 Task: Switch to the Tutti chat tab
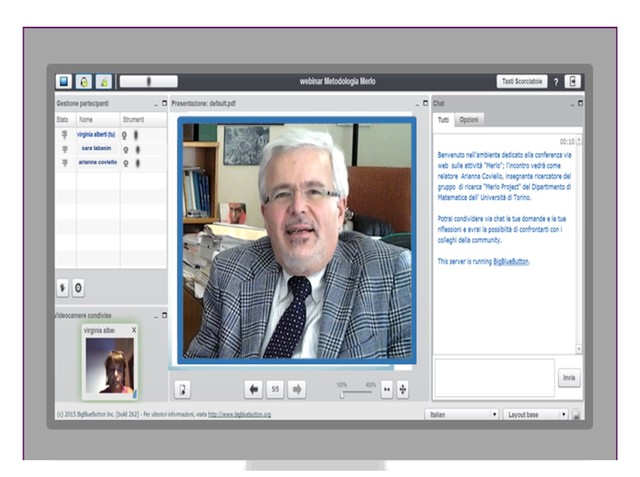(443, 120)
